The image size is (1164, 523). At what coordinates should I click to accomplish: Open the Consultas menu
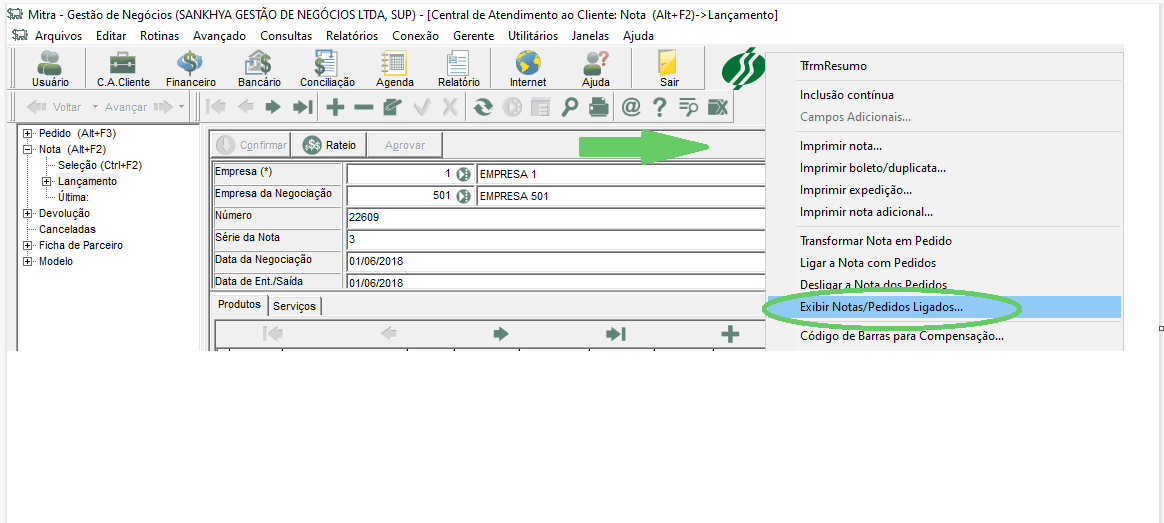[x=286, y=36]
